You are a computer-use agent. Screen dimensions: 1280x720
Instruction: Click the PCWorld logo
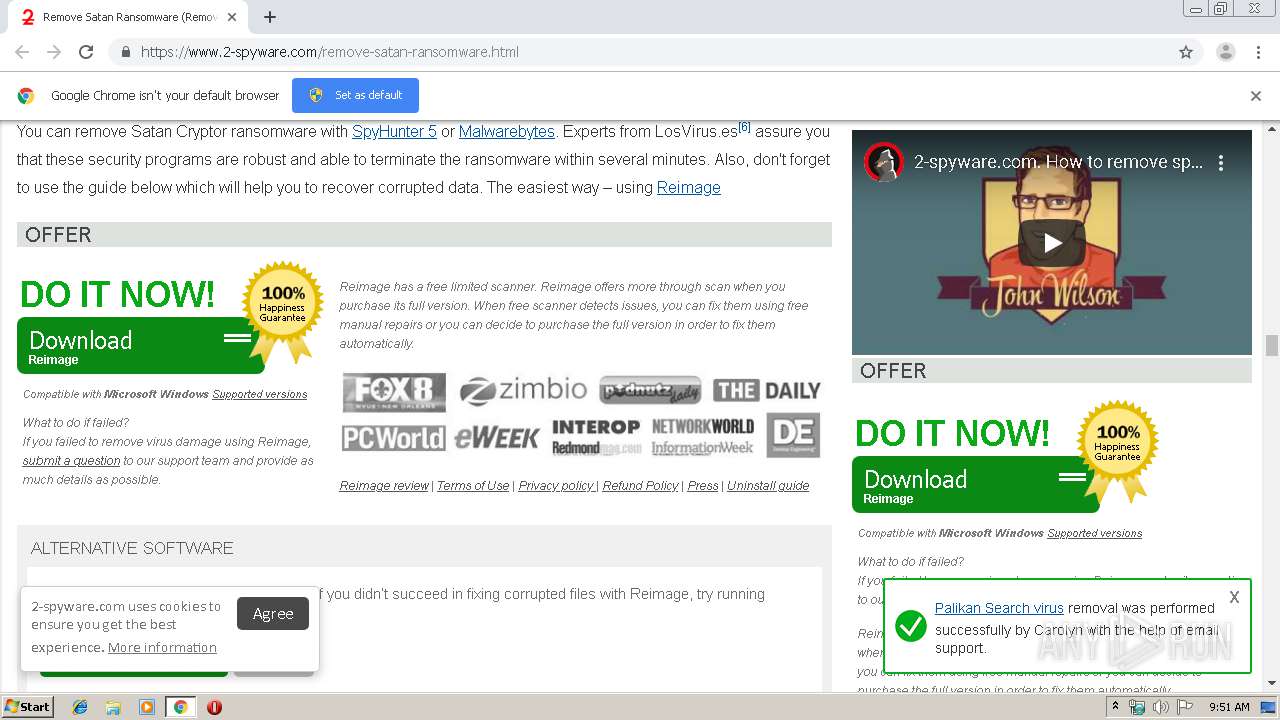click(393, 438)
